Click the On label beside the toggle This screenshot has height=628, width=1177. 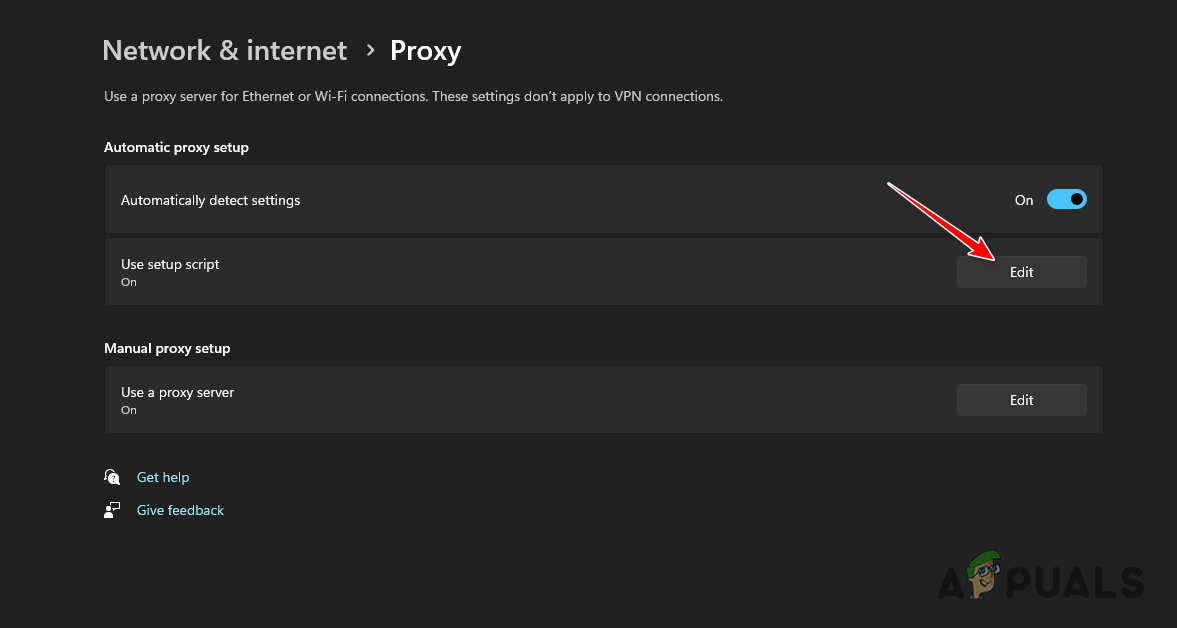[1023, 200]
